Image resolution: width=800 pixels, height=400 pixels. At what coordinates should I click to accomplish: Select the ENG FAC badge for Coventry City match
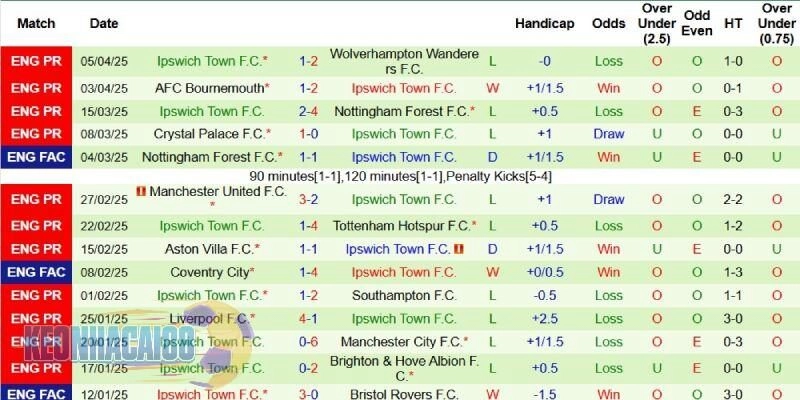36,272
